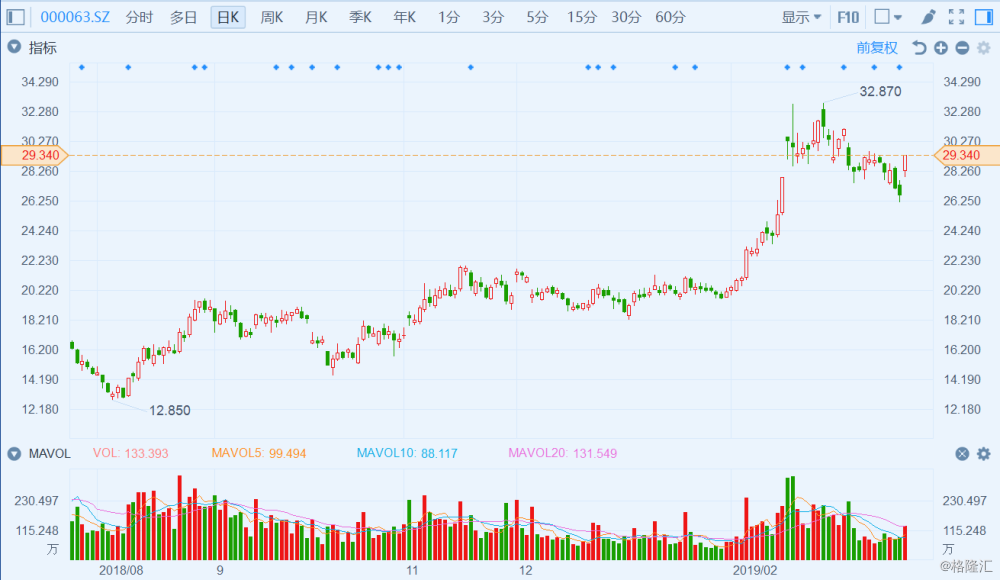Switch to the 月K monthly tab

[x=316, y=17]
